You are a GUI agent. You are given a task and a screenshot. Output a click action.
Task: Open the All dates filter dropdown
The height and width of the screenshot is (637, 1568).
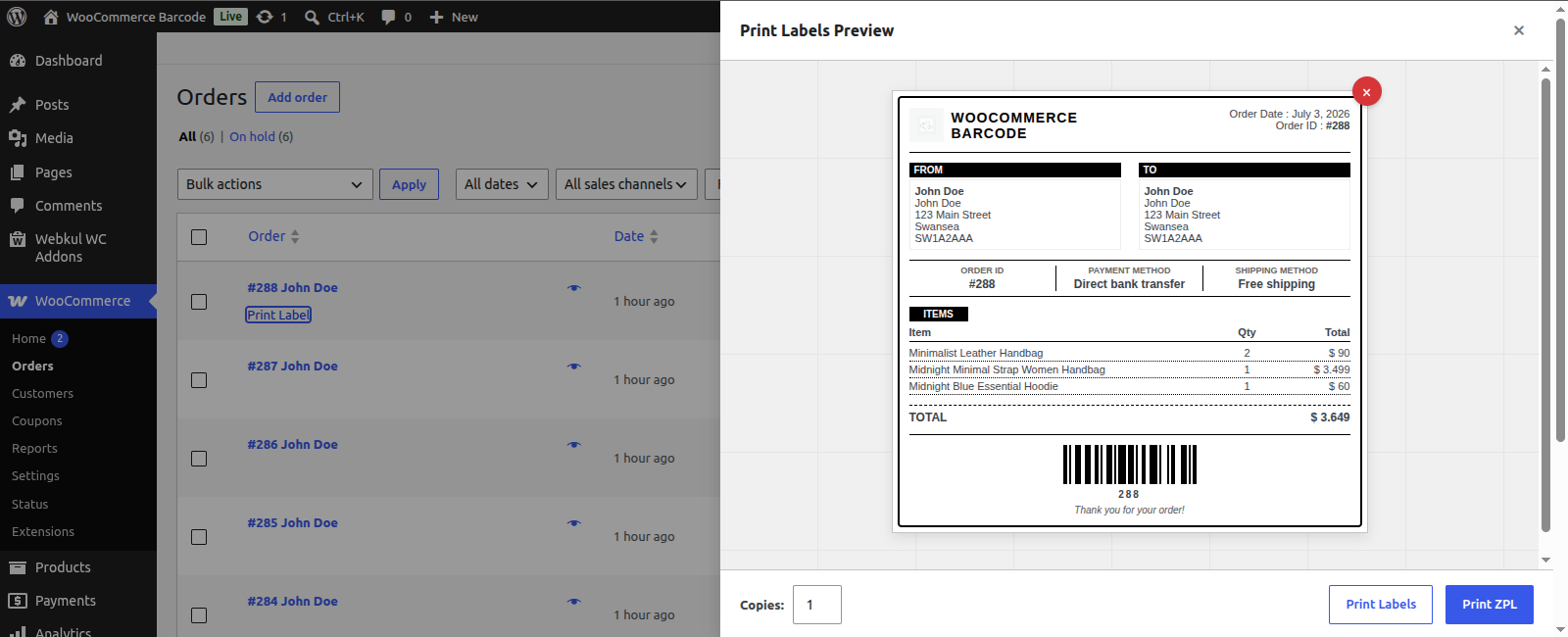pos(502,184)
